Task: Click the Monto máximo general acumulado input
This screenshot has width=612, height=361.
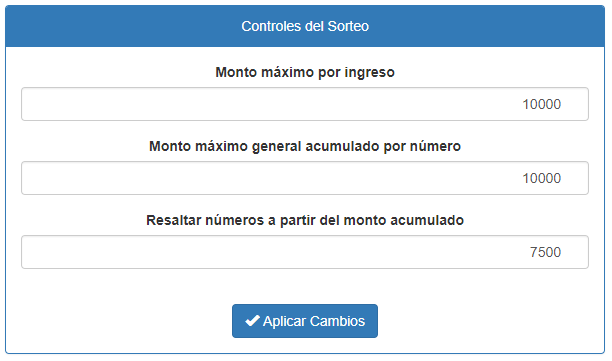Action: (x=305, y=178)
